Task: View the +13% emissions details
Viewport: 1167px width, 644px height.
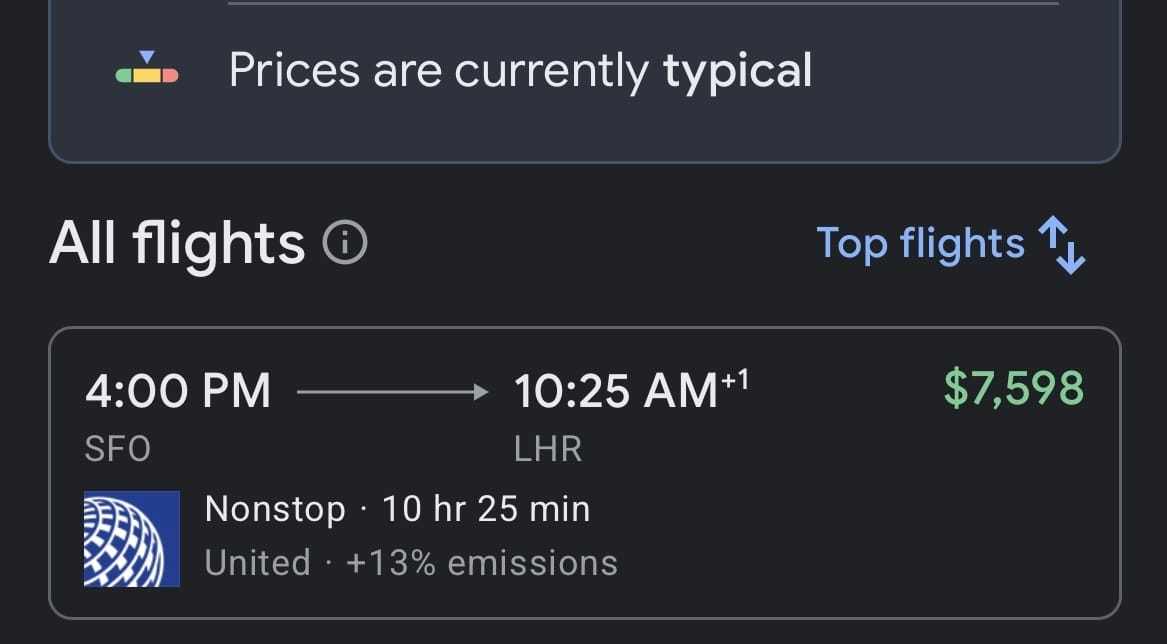Action: point(482,563)
